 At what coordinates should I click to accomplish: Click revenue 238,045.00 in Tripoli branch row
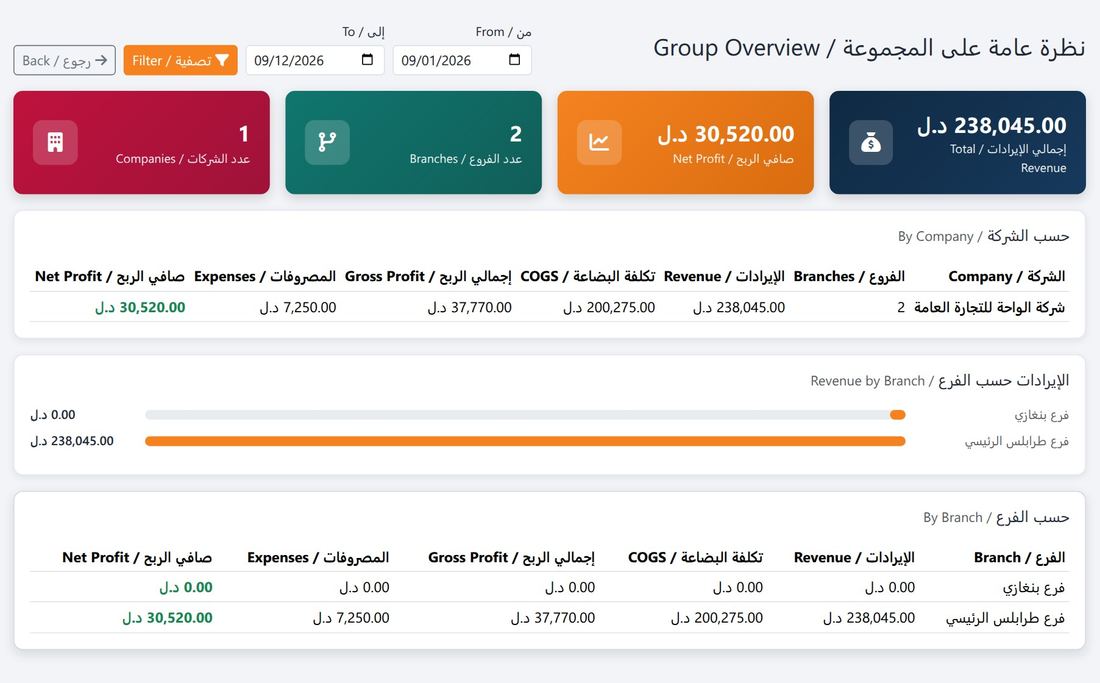869,618
